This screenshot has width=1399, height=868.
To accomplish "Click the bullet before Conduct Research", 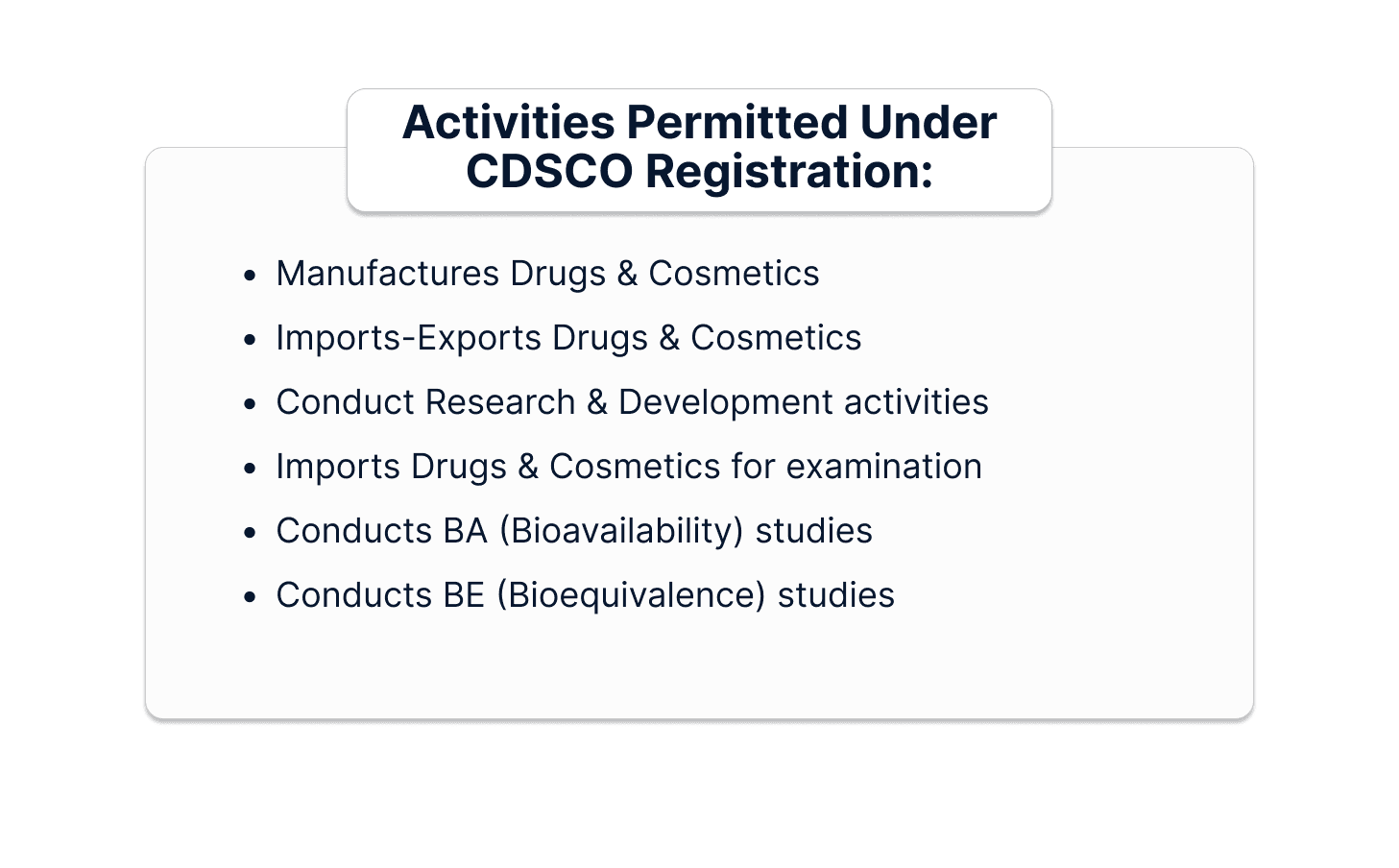I will click(251, 404).
